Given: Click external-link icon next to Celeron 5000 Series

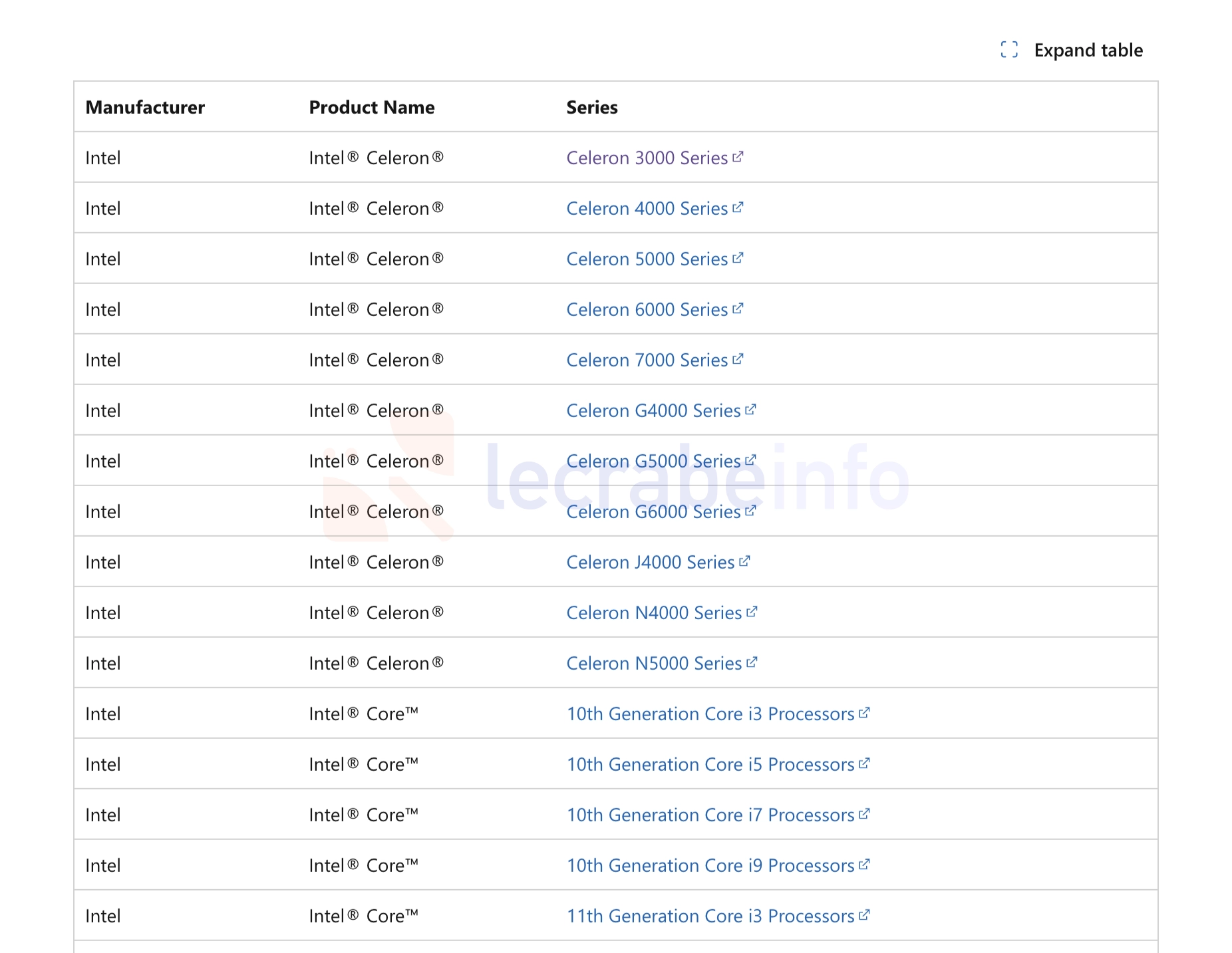Looking at the screenshot, I should tap(738, 258).
